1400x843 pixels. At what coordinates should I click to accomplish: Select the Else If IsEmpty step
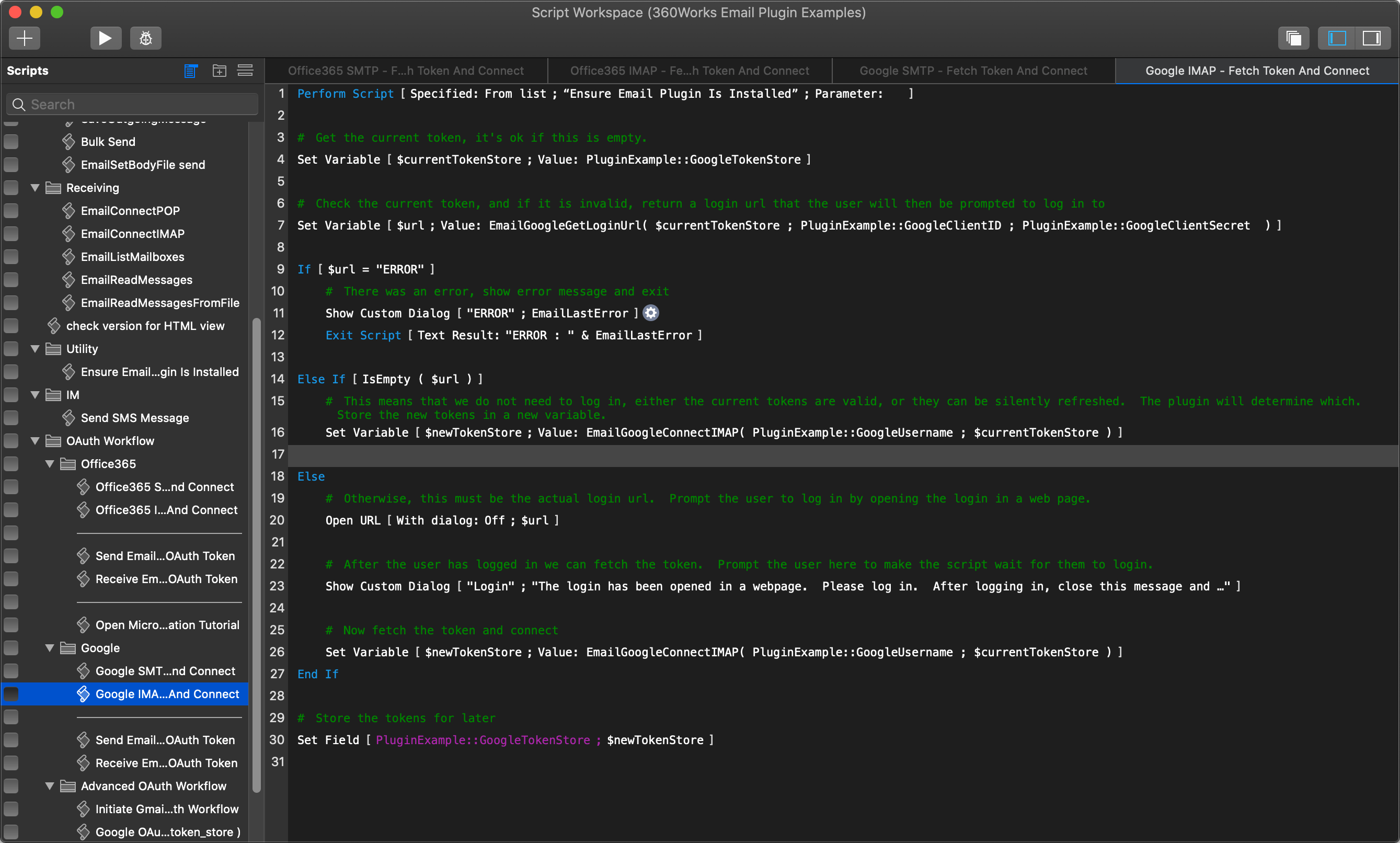click(390, 379)
